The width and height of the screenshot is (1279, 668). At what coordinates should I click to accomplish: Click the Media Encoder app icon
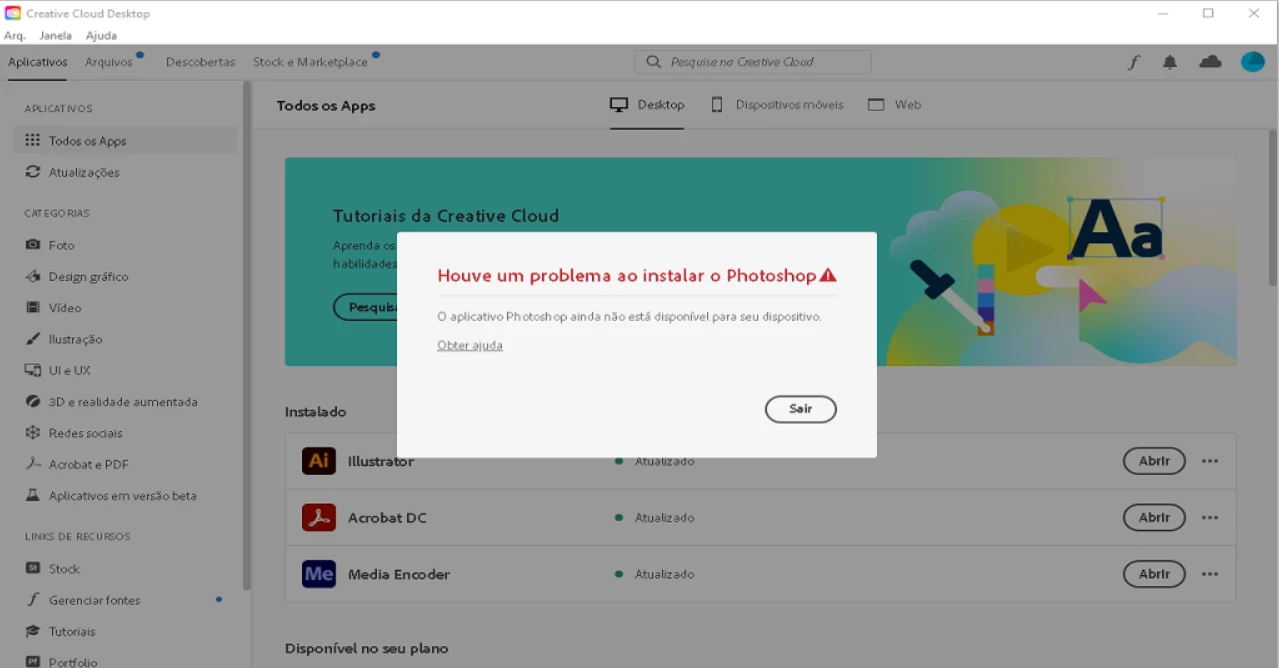[x=319, y=574]
